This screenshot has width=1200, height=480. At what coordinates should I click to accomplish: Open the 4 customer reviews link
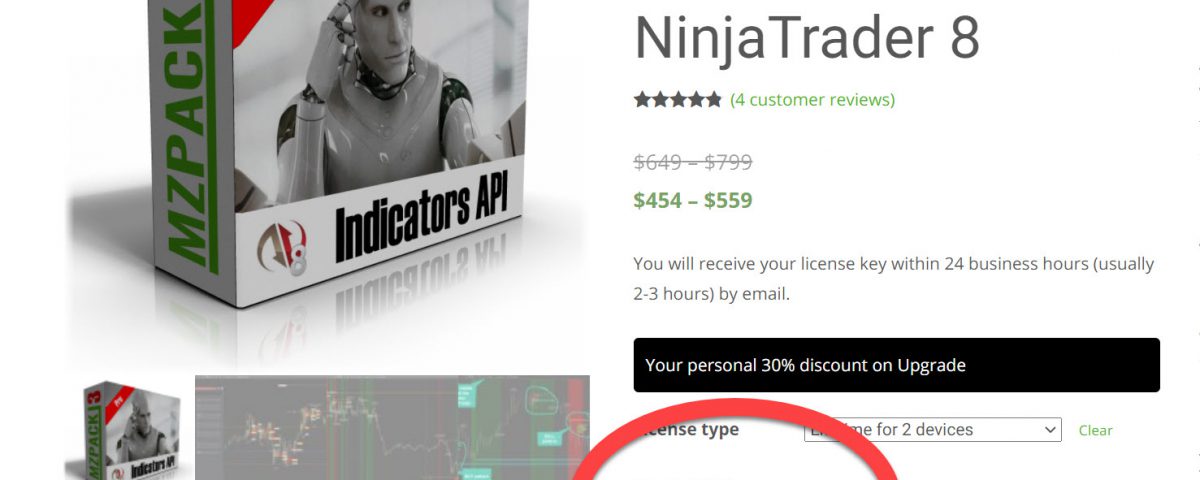(x=812, y=100)
